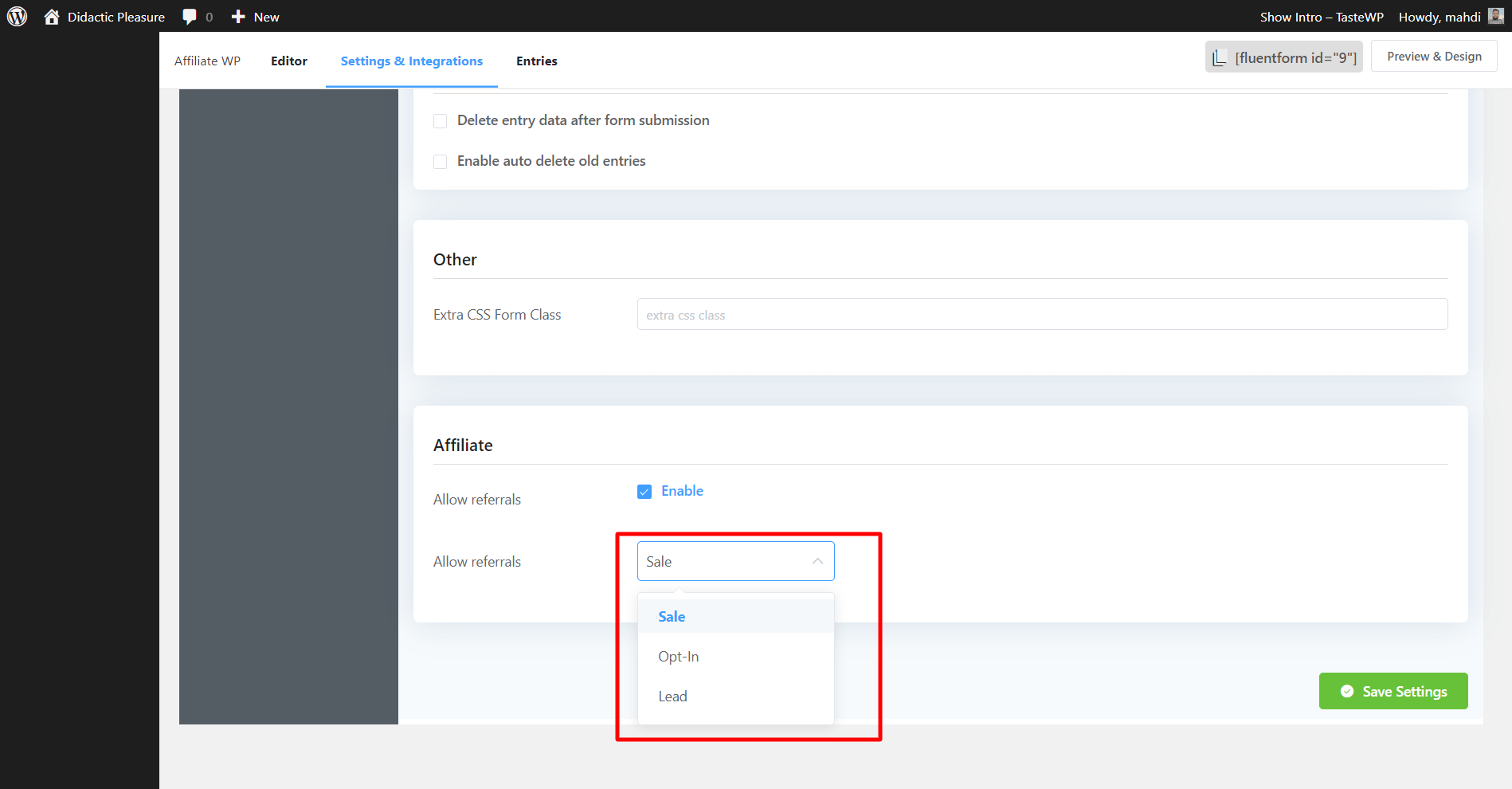This screenshot has width=1512, height=789.
Task: Pick the highlighted Sale option in list
Action: click(672, 617)
